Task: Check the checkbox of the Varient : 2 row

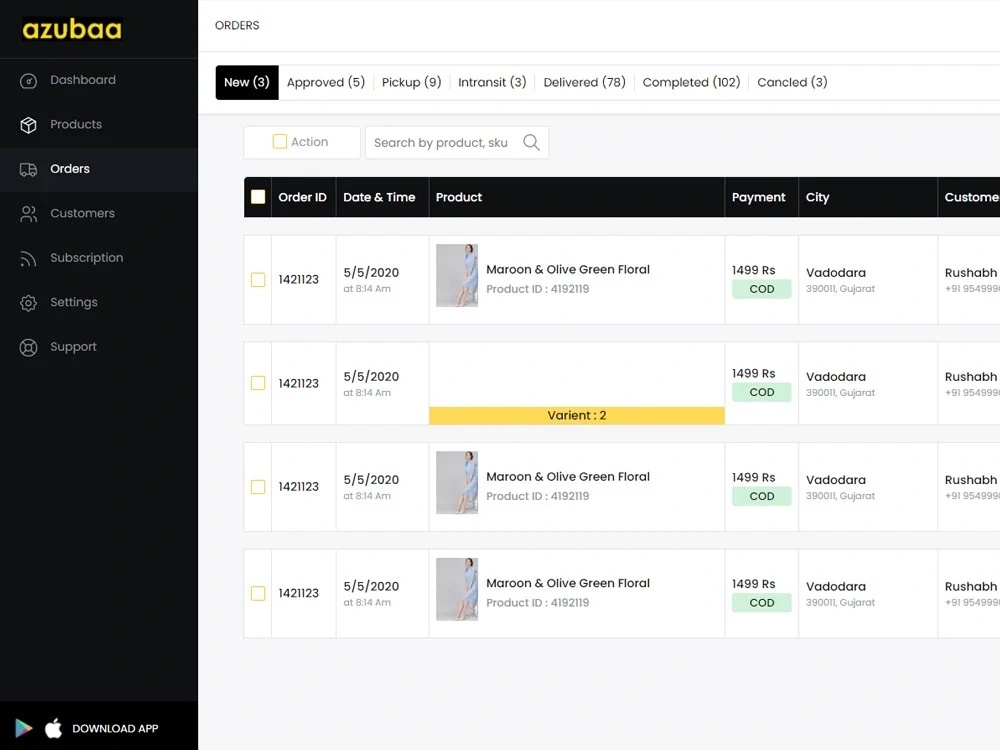Action: (x=258, y=383)
